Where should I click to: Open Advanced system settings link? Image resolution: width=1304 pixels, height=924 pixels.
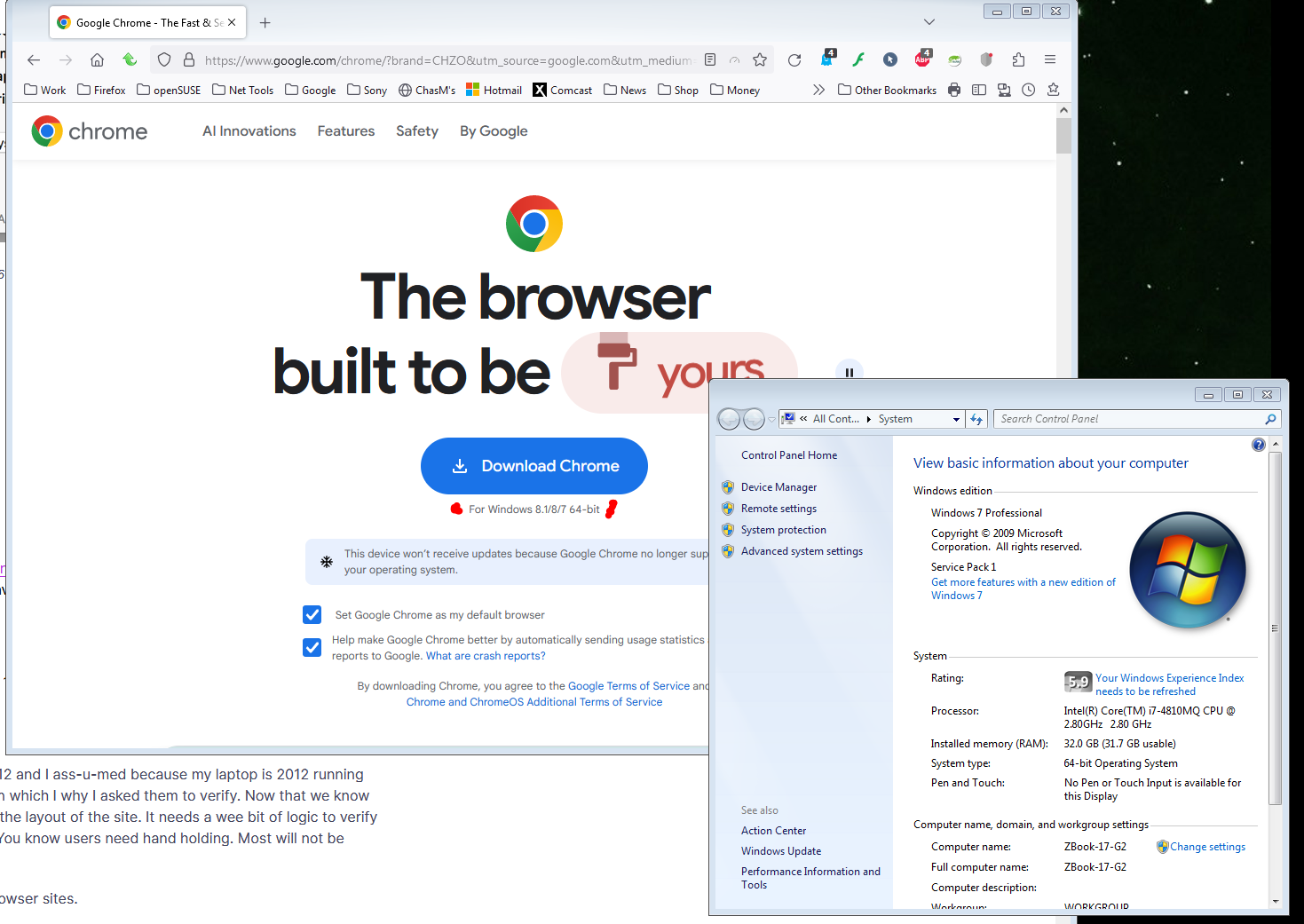[802, 551]
